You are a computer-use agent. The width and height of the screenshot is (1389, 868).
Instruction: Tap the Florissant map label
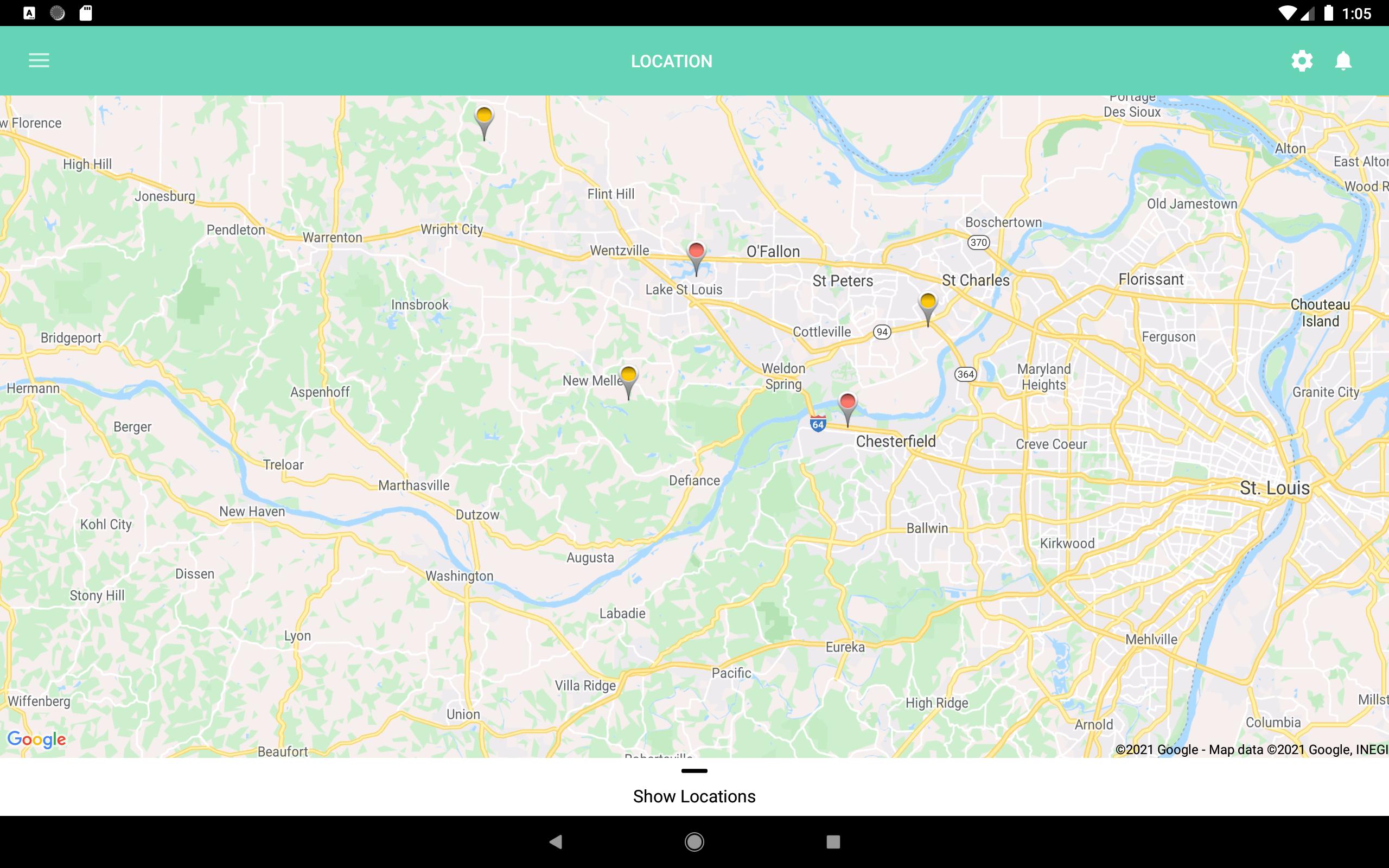pyautogui.click(x=1151, y=279)
